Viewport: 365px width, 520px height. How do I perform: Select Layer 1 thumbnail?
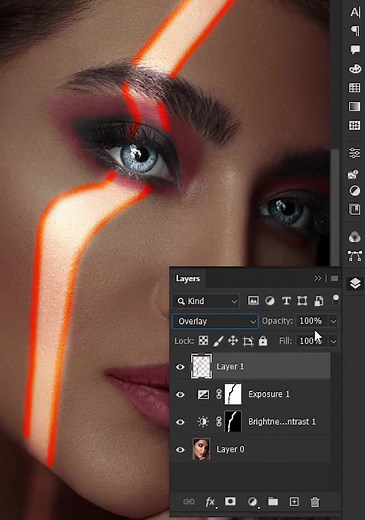[x=201, y=366]
